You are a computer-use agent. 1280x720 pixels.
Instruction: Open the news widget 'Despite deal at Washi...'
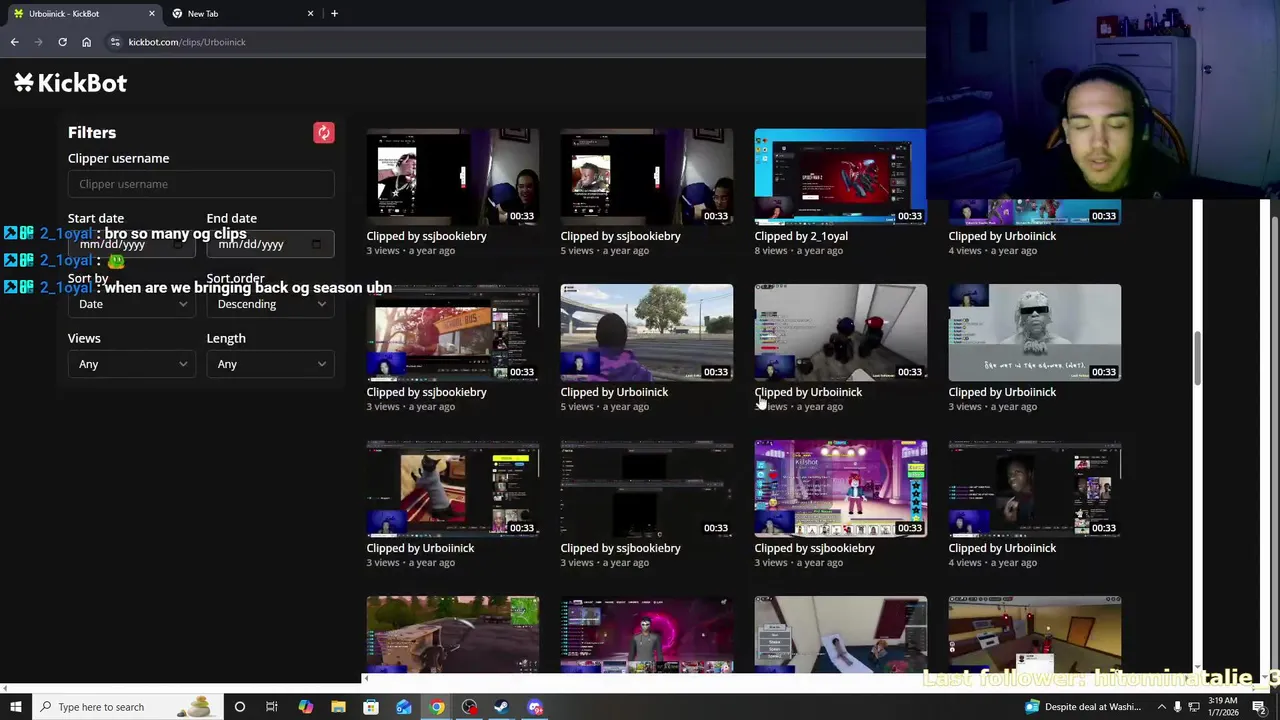[1083, 707]
